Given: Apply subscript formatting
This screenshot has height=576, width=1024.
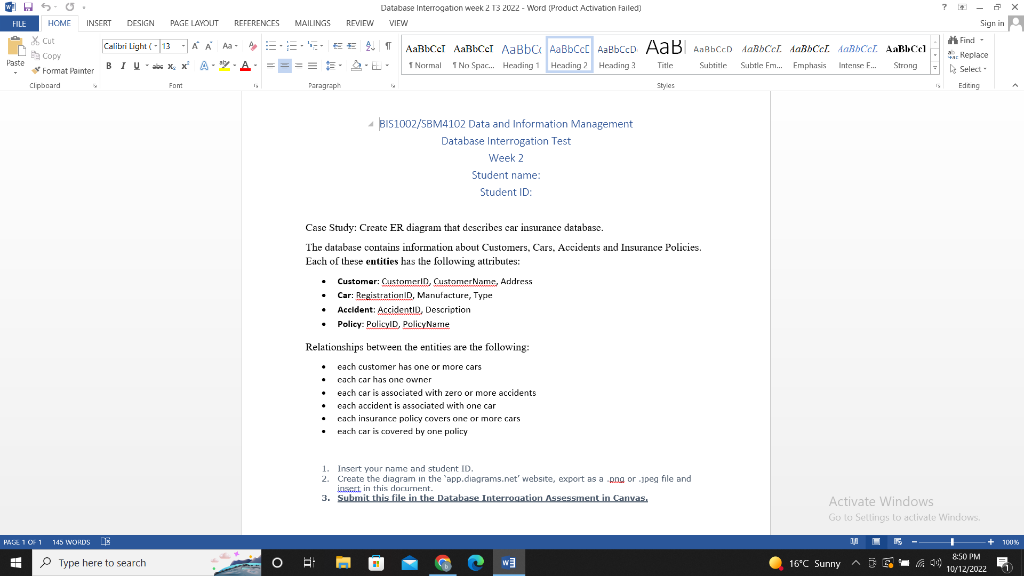Looking at the screenshot, I should pyautogui.click(x=171, y=66).
